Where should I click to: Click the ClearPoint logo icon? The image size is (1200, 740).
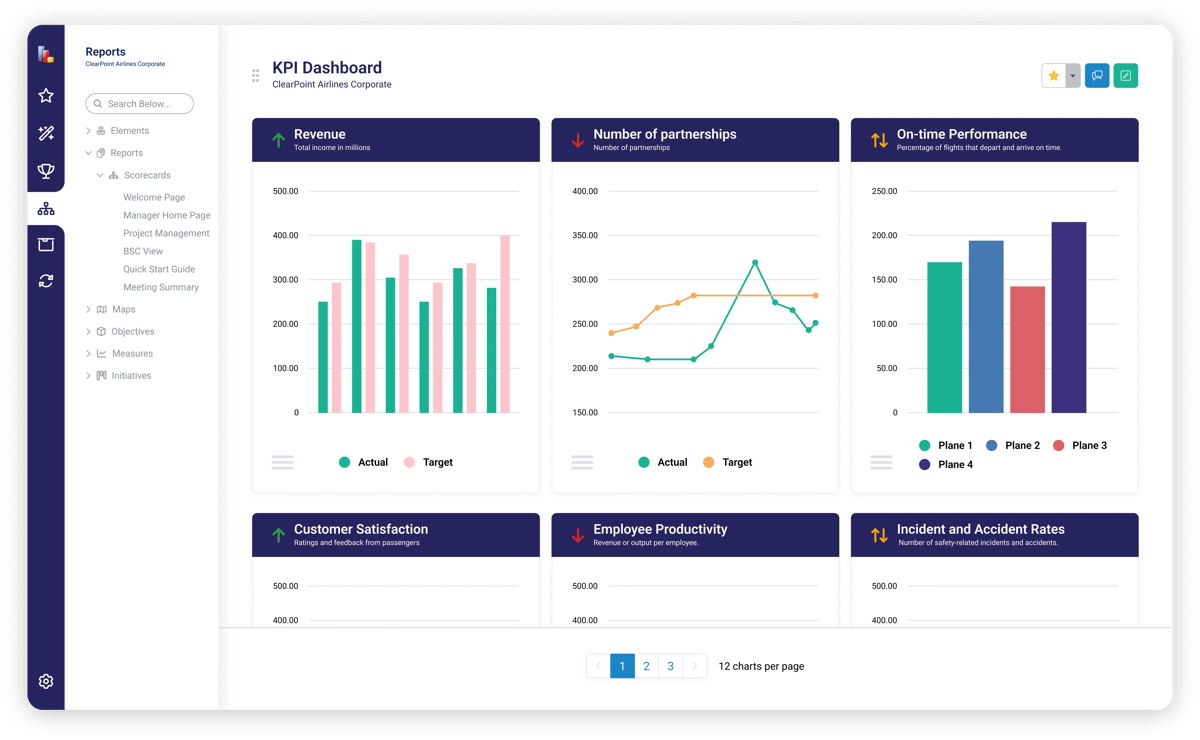45,54
